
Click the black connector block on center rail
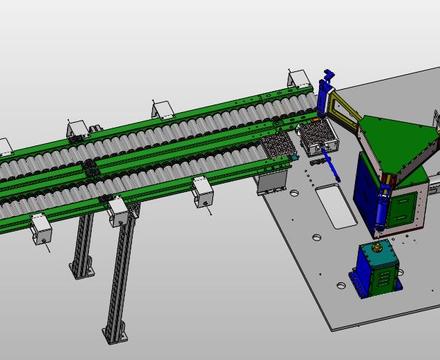[x=91, y=168]
